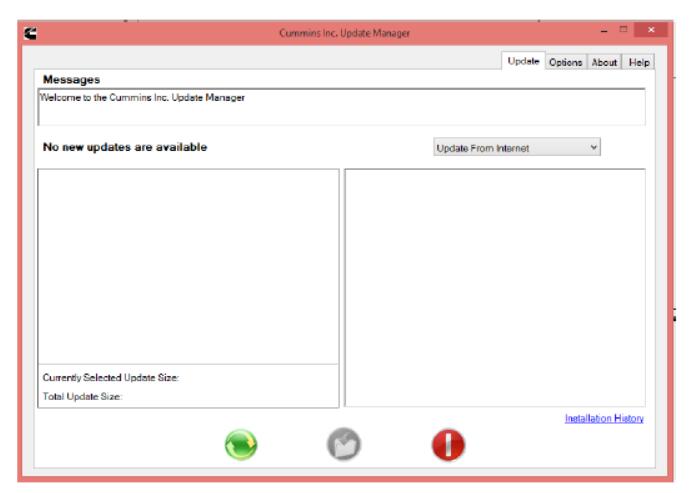Click the welcome message in Messages box
The width and height of the screenshot is (693, 493).
pyautogui.click(x=142, y=98)
